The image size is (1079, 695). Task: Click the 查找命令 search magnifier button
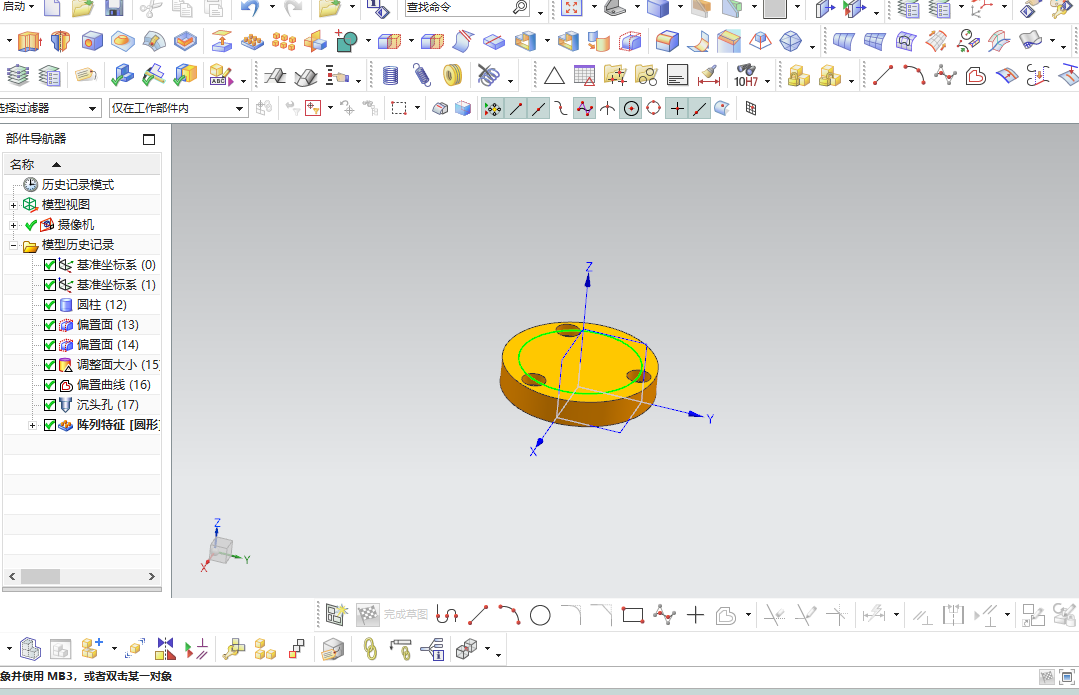click(x=521, y=8)
